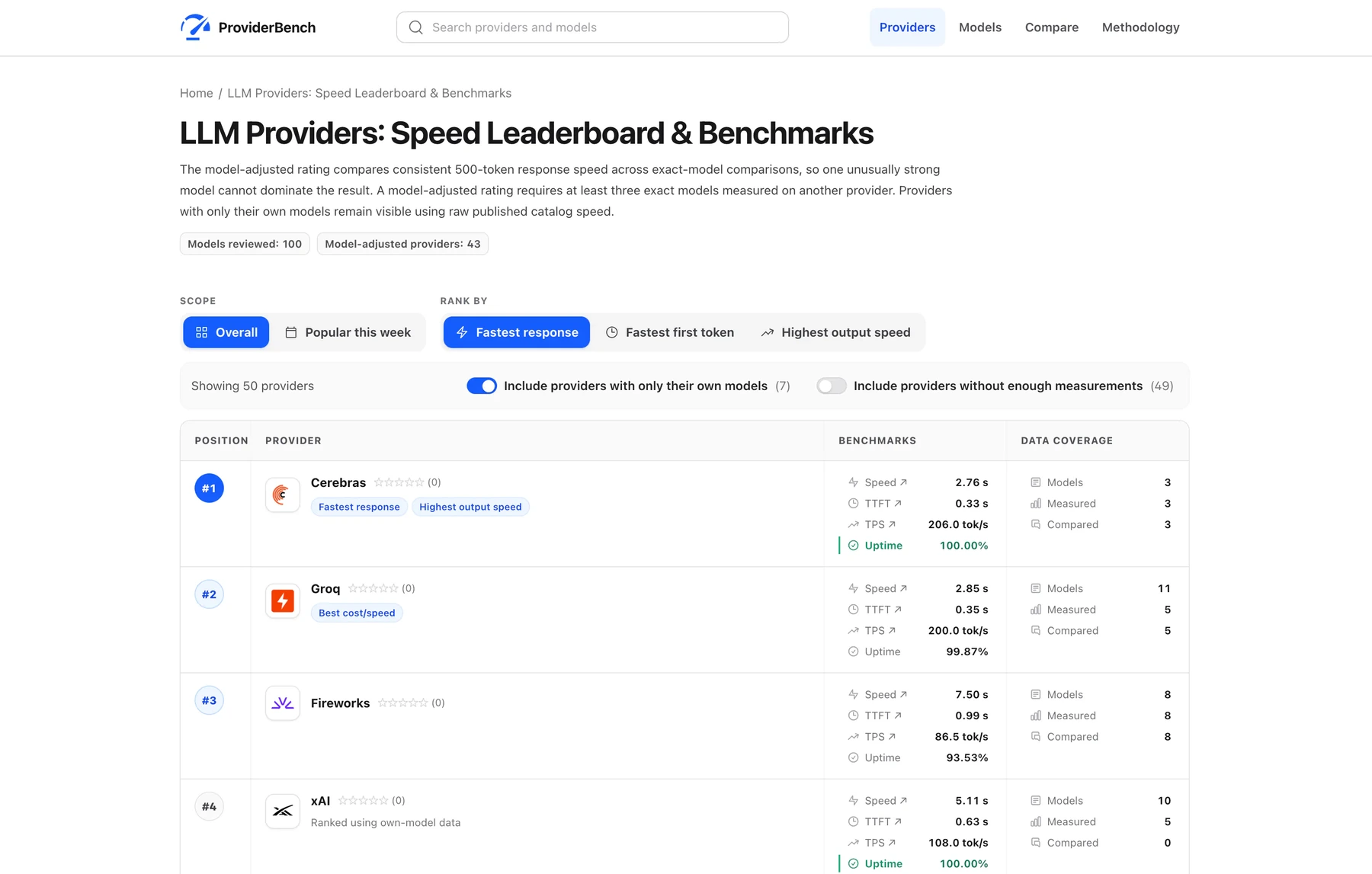
Task: Rank by Fastest response
Action: tap(517, 332)
